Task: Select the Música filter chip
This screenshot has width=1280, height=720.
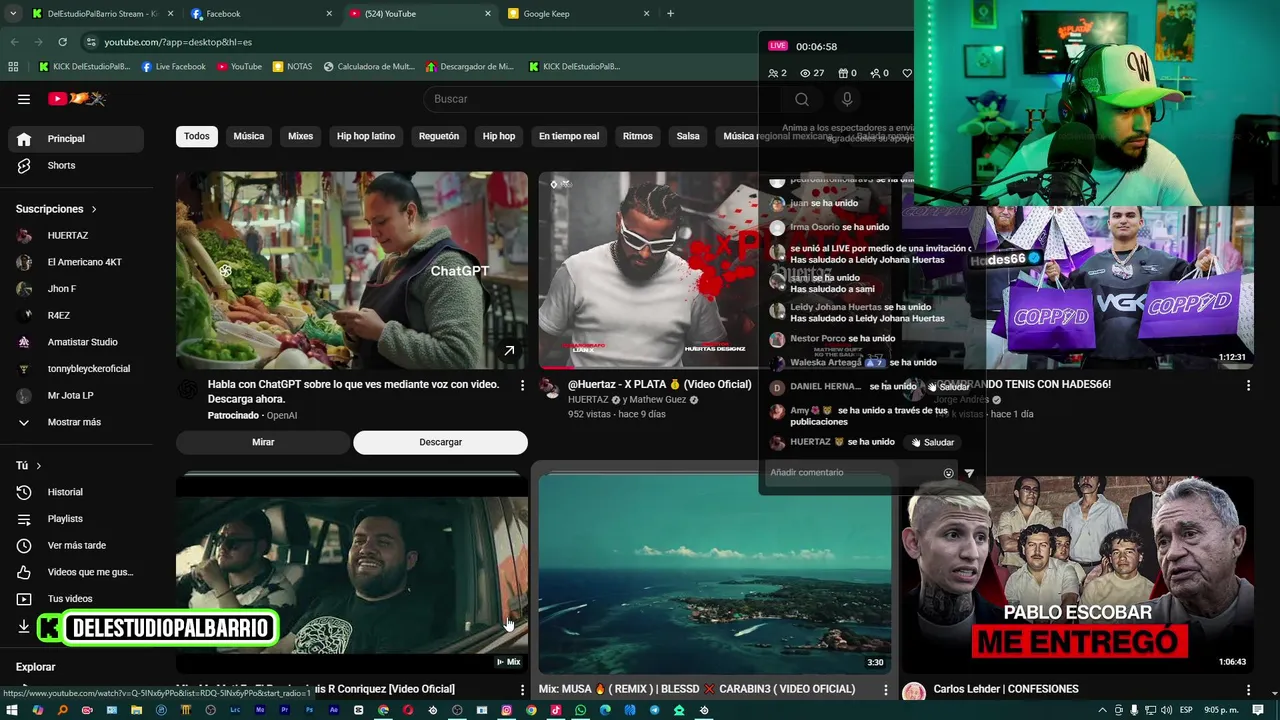Action: pos(249,136)
